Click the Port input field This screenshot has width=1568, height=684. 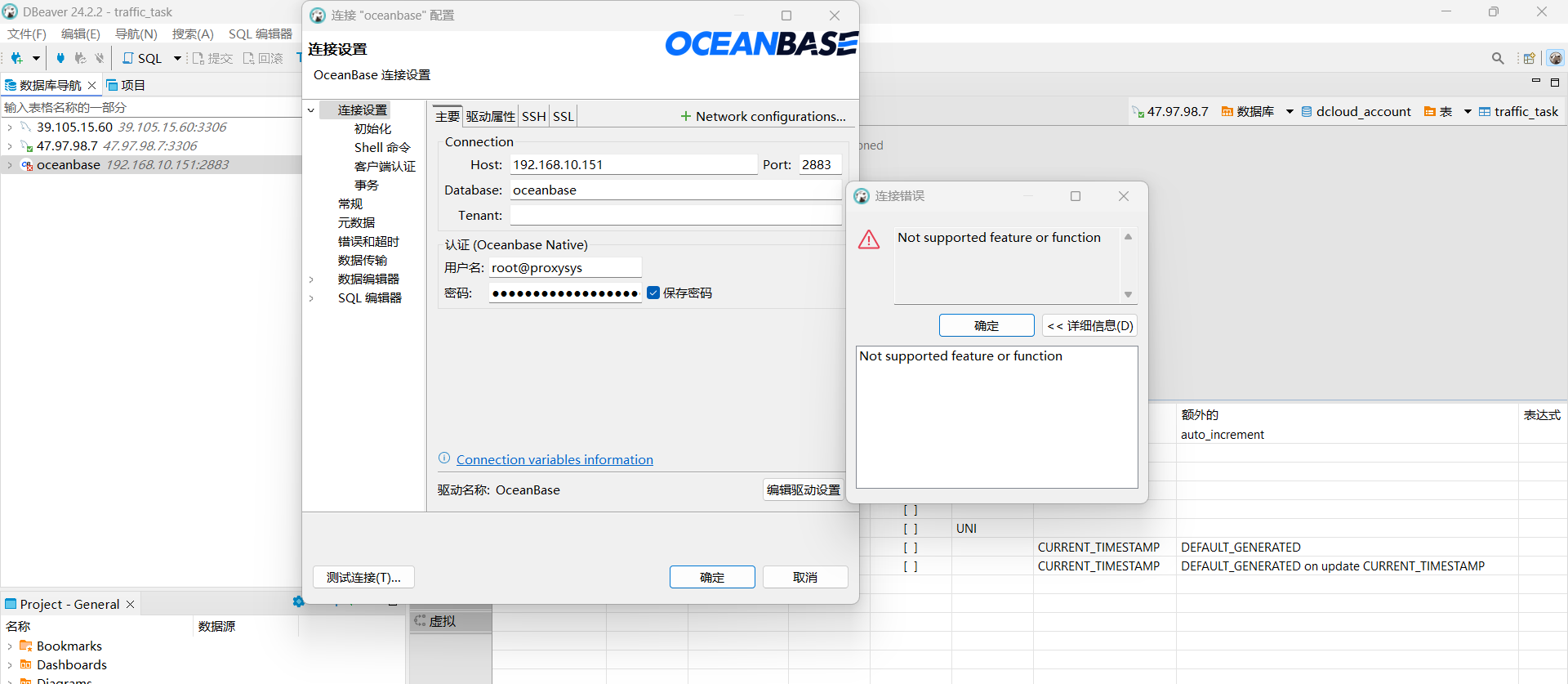tap(820, 165)
